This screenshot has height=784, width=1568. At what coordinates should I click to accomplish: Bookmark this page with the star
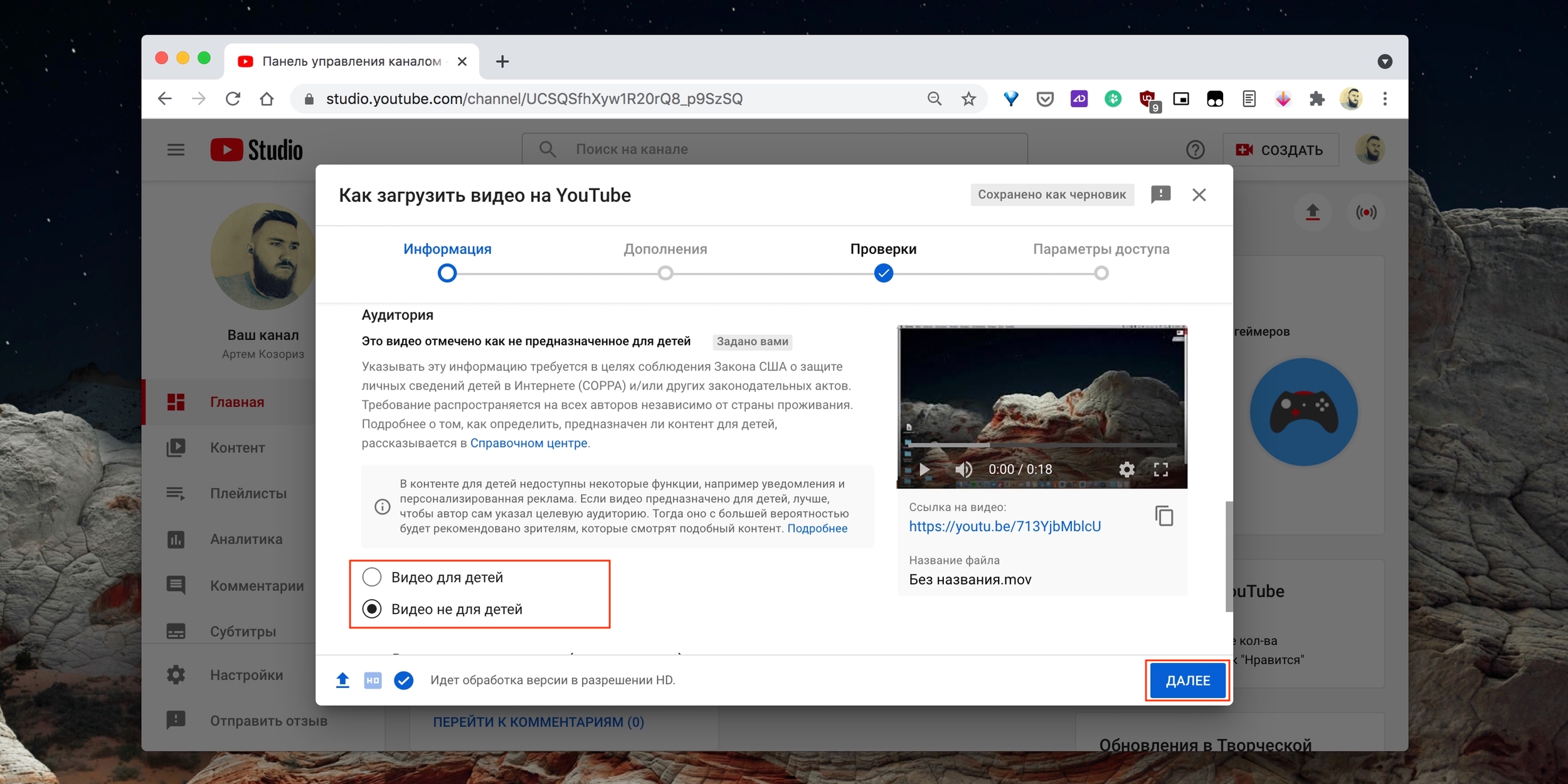tap(968, 98)
